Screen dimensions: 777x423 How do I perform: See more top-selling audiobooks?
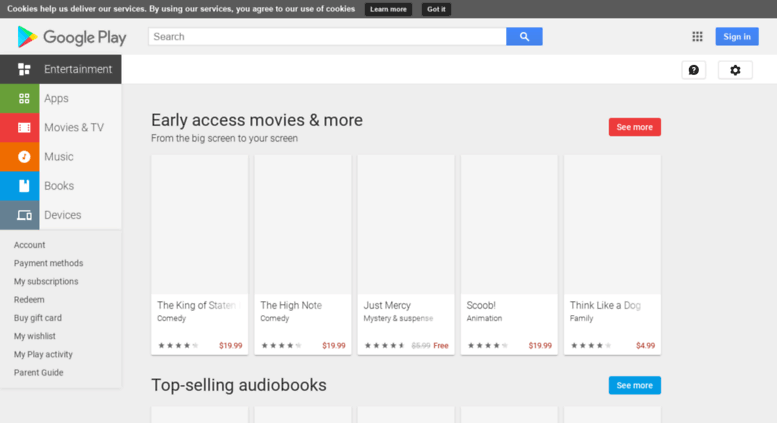point(635,385)
